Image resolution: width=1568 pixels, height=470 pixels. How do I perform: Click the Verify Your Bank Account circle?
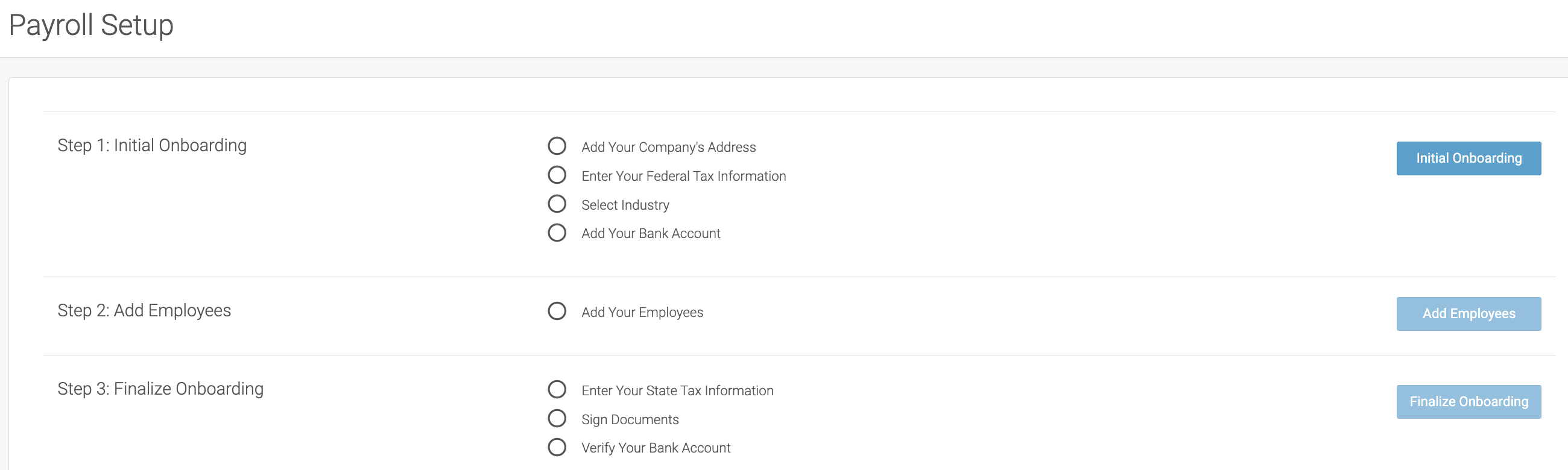tap(557, 448)
